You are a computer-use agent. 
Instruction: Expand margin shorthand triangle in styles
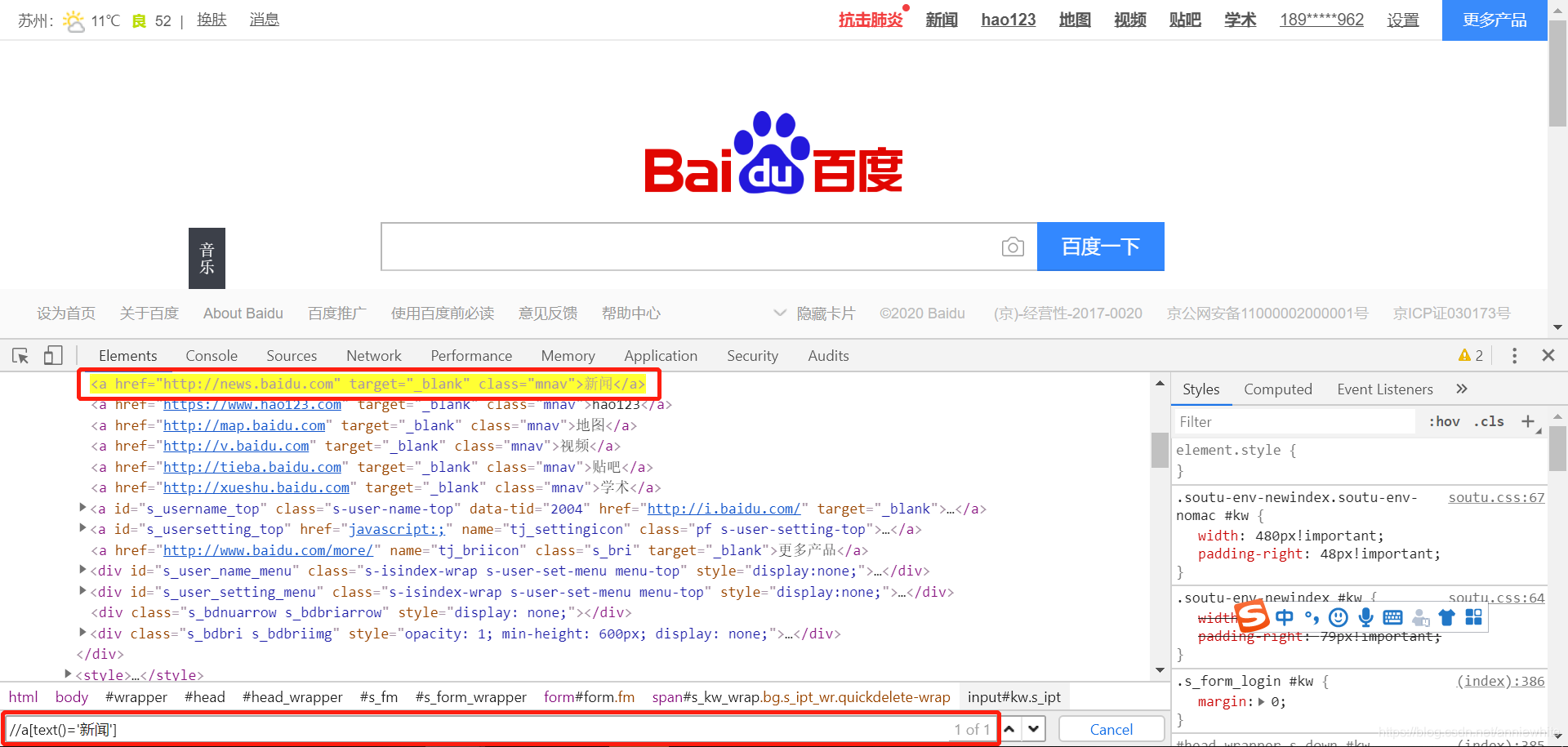pyautogui.click(x=1262, y=702)
